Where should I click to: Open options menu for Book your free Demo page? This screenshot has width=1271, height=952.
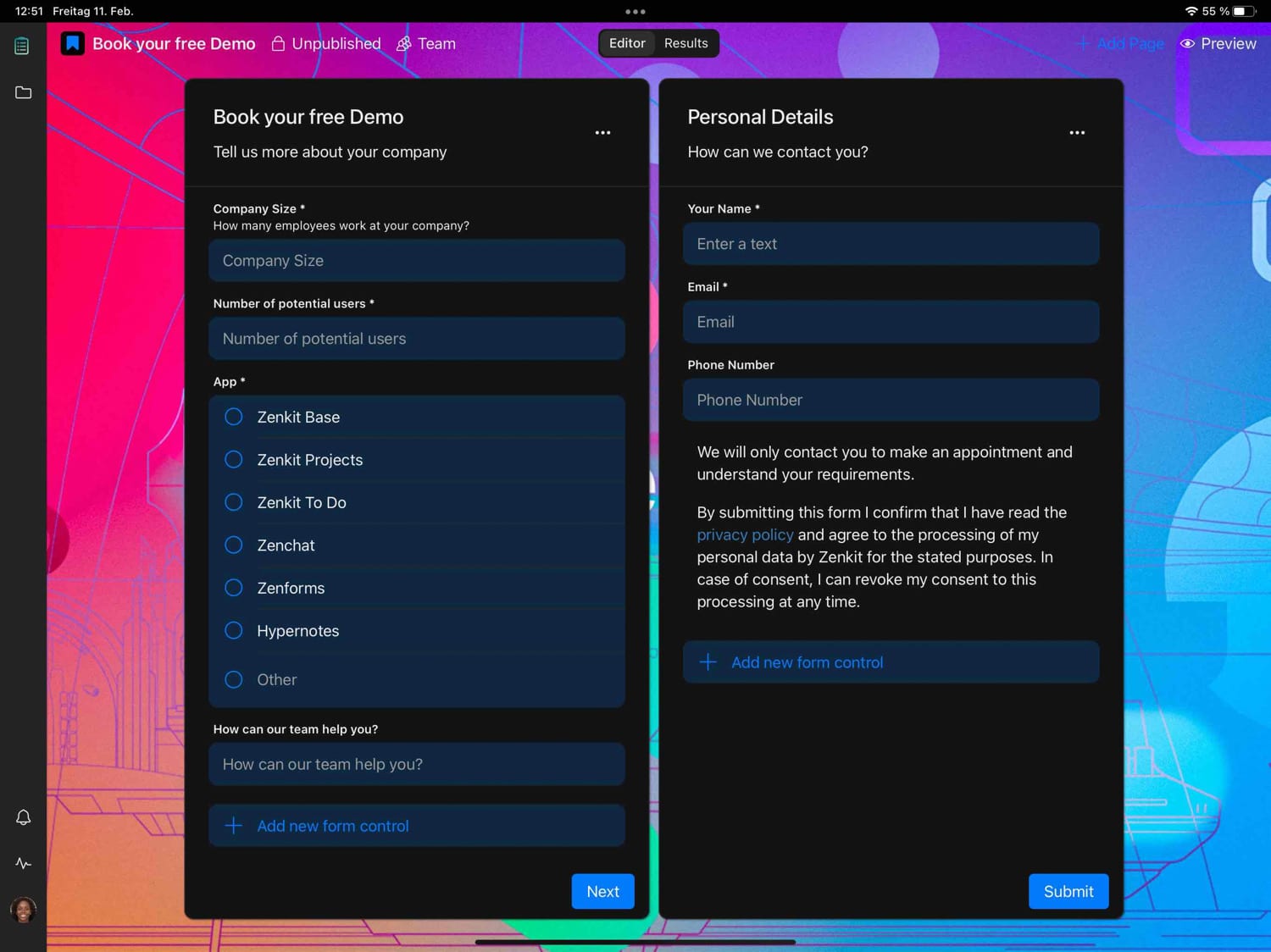(x=602, y=133)
